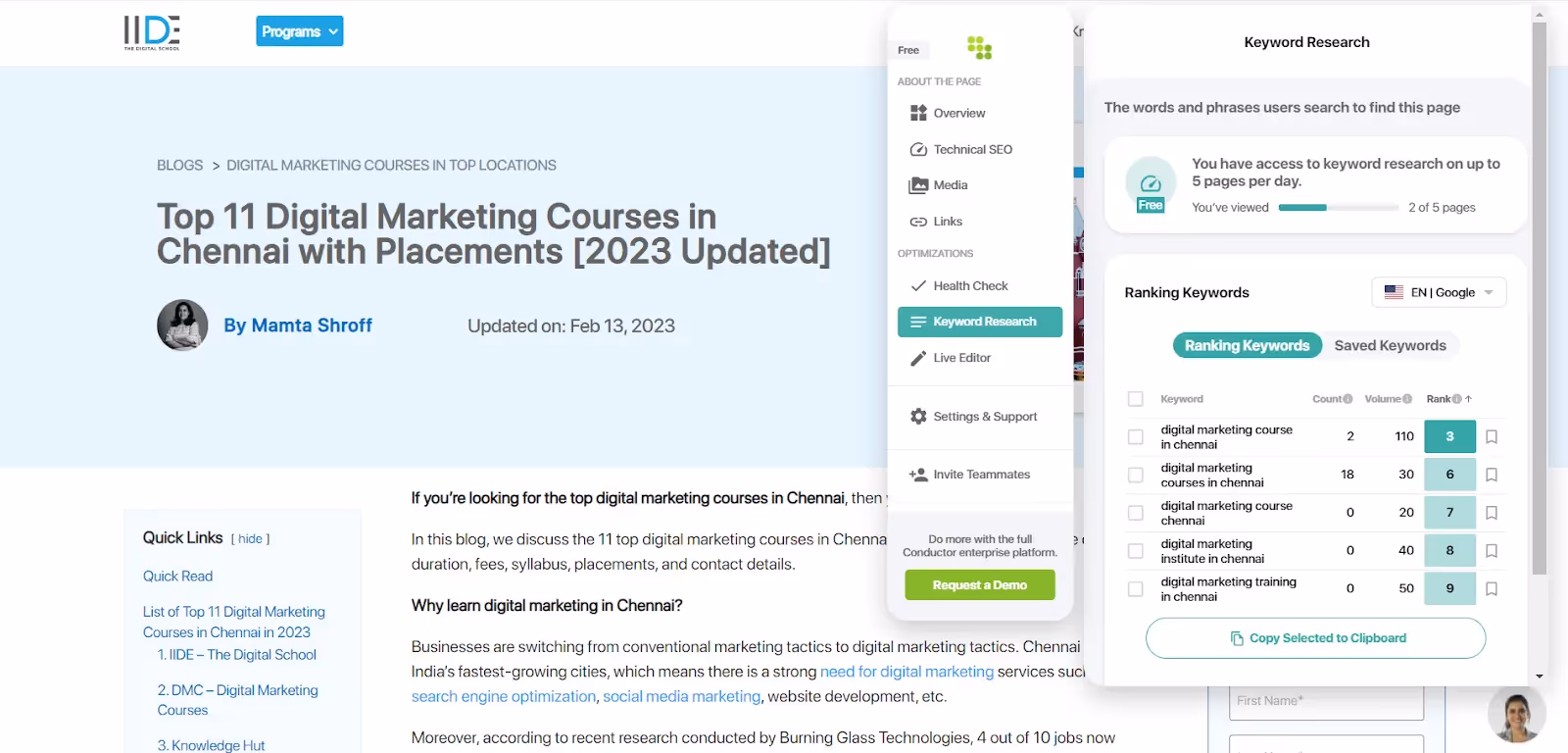Viewport: 1568px width, 753px height.
Task: Open List of Top 11 Digital Marketing Courses link
Action: coord(234,622)
